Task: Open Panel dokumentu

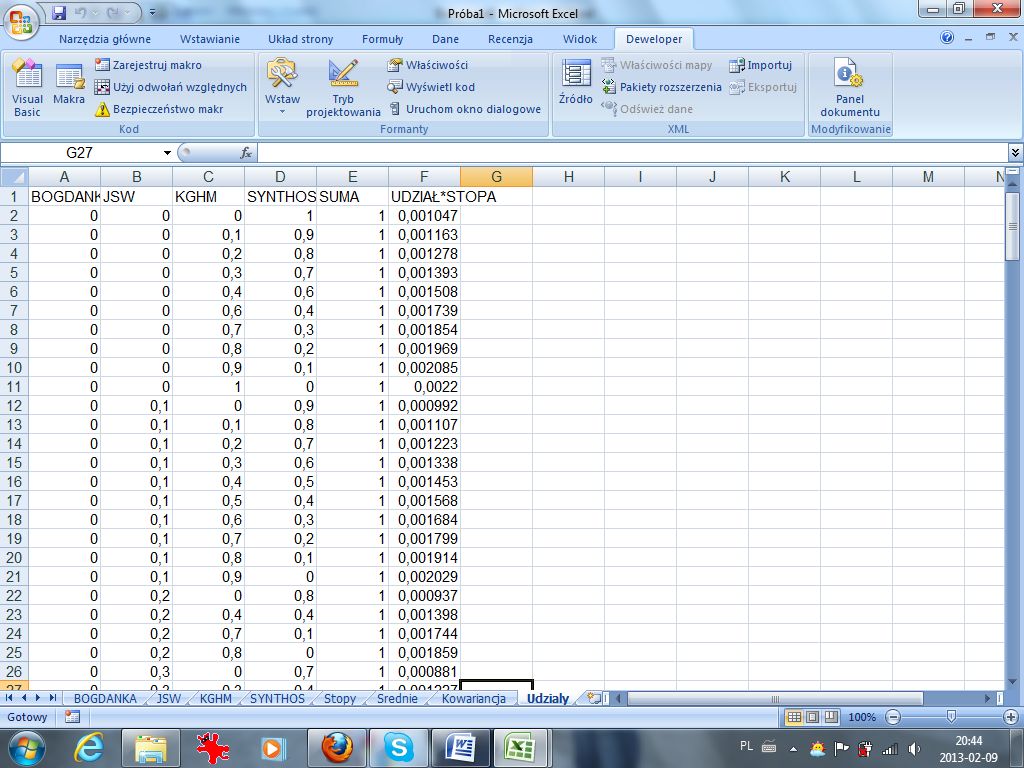Action: [850, 88]
